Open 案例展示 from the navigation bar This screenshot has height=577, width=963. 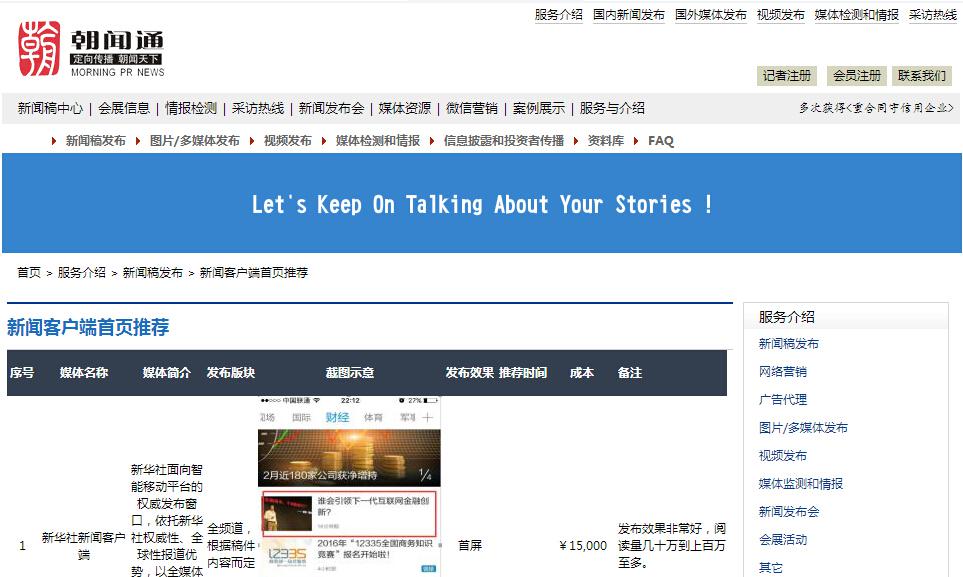[x=538, y=108]
